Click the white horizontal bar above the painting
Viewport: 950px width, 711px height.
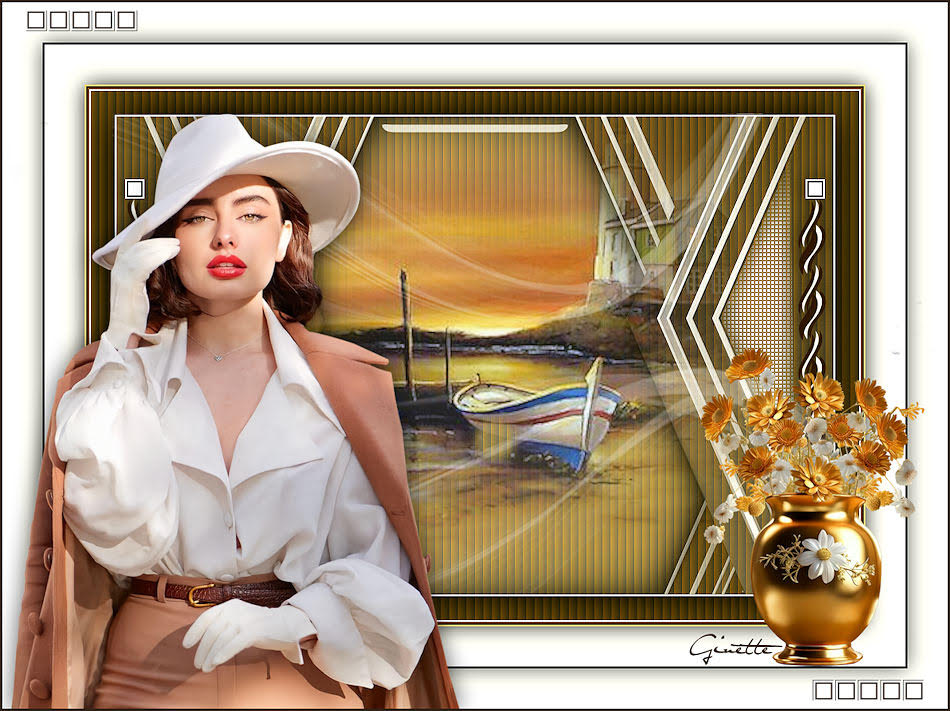pos(475,128)
